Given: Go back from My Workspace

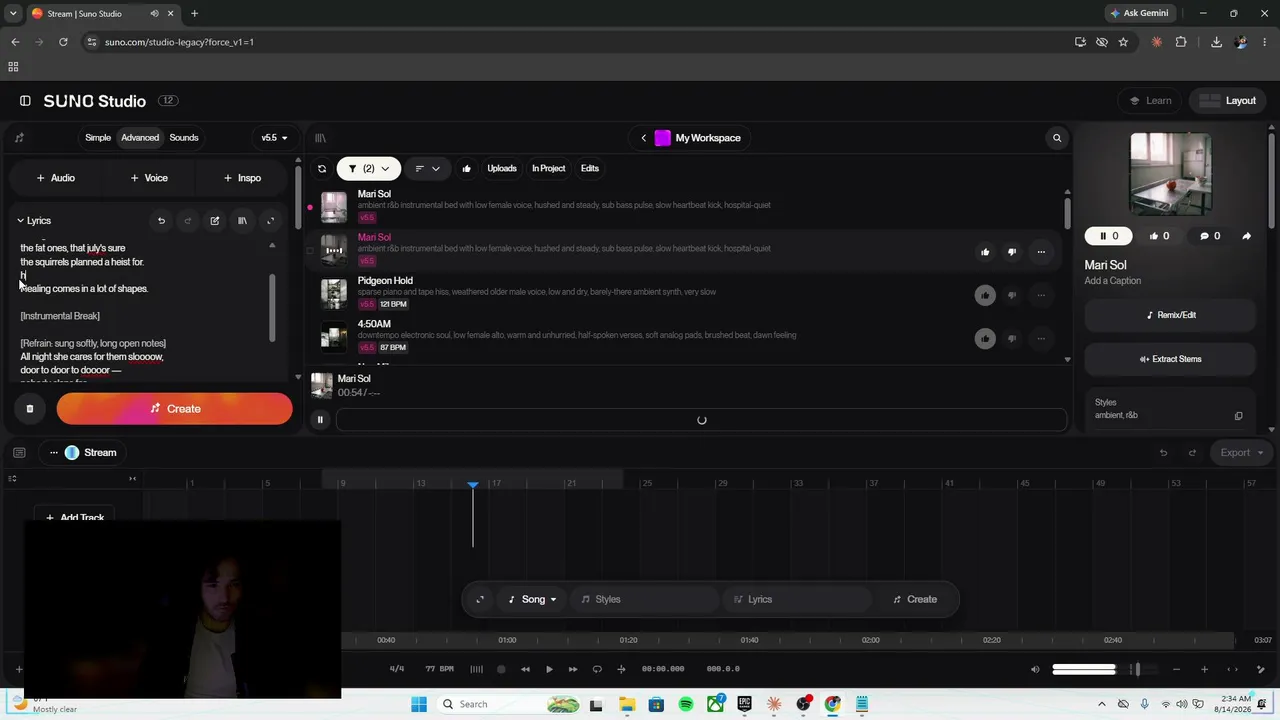Looking at the screenshot, I should point(644,138).
